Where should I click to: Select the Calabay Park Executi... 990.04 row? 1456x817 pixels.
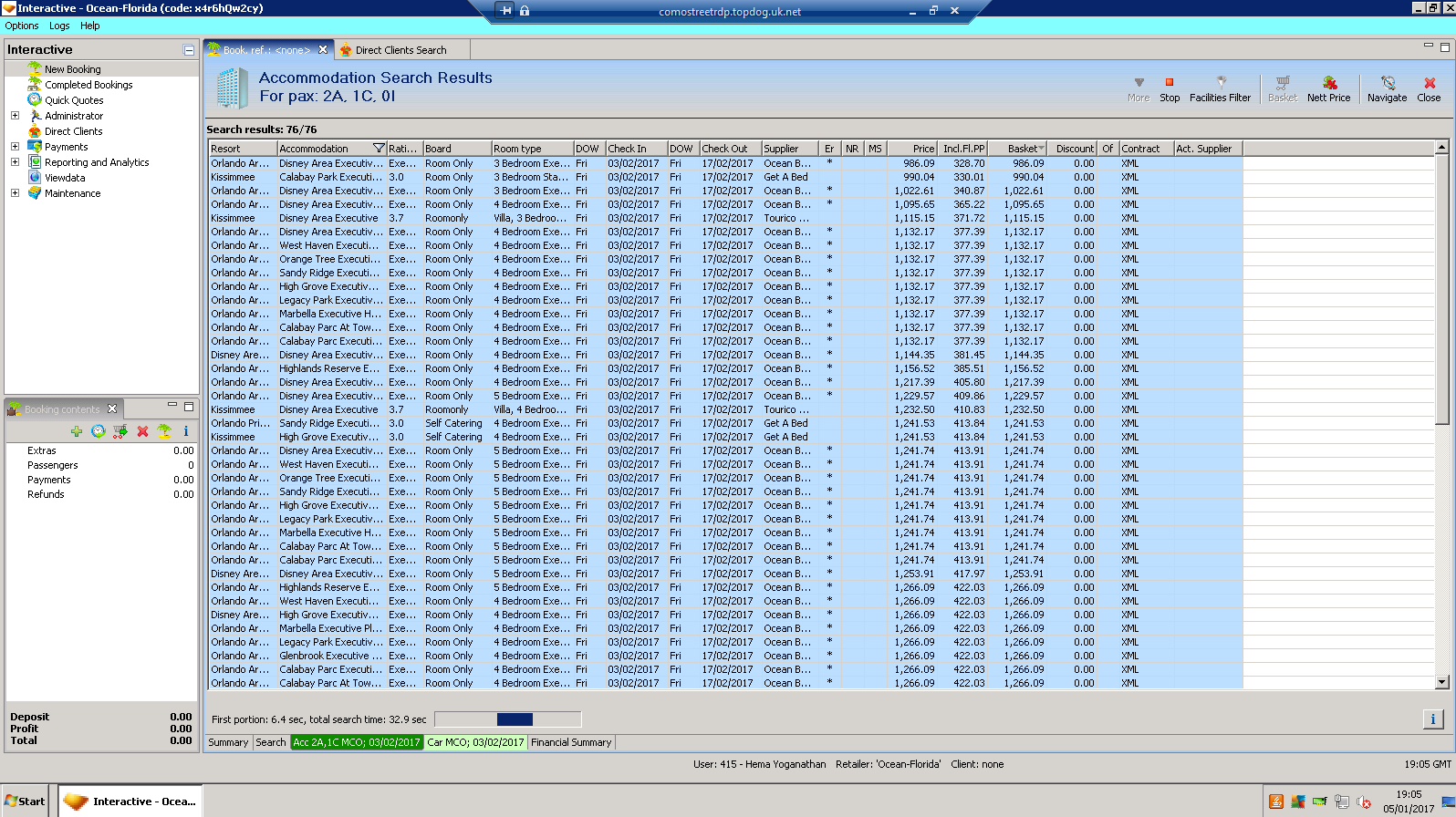725,177
